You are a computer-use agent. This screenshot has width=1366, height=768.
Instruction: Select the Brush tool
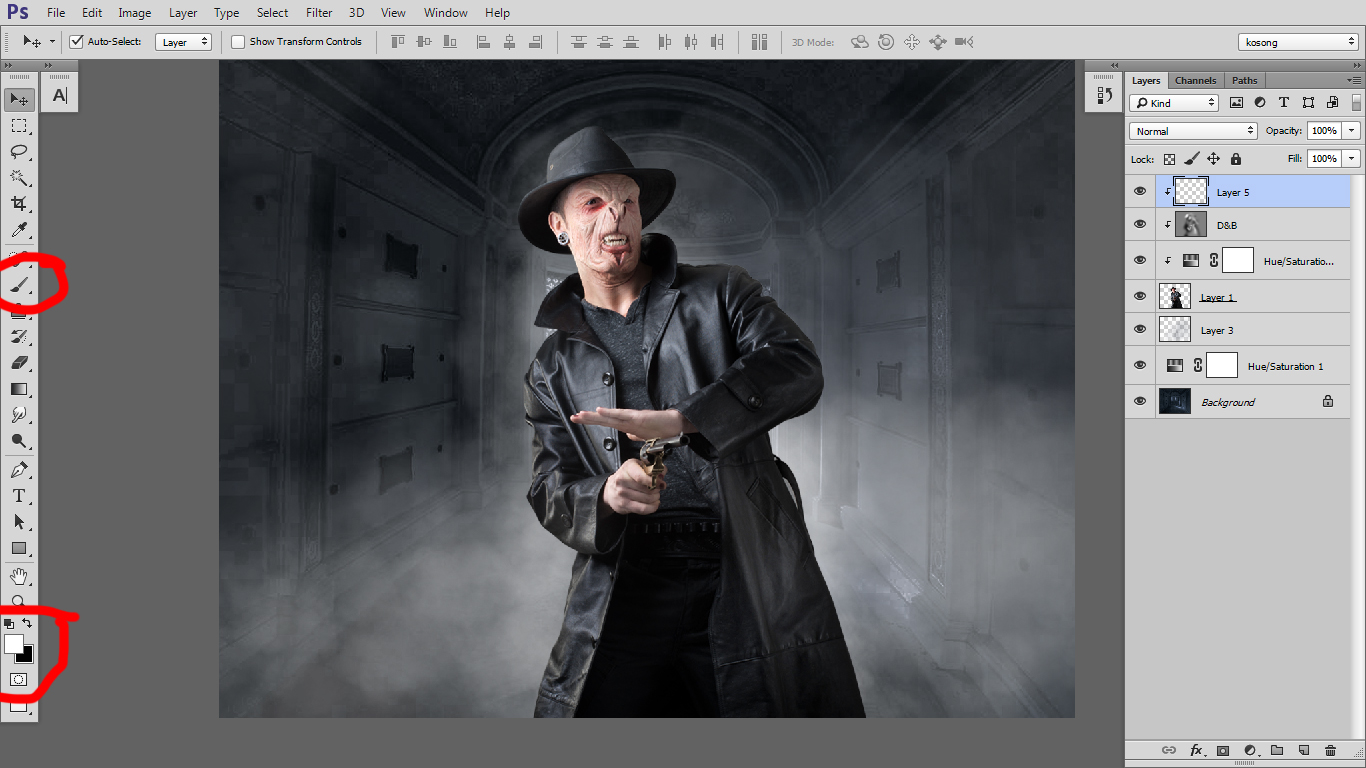(19, 285)
